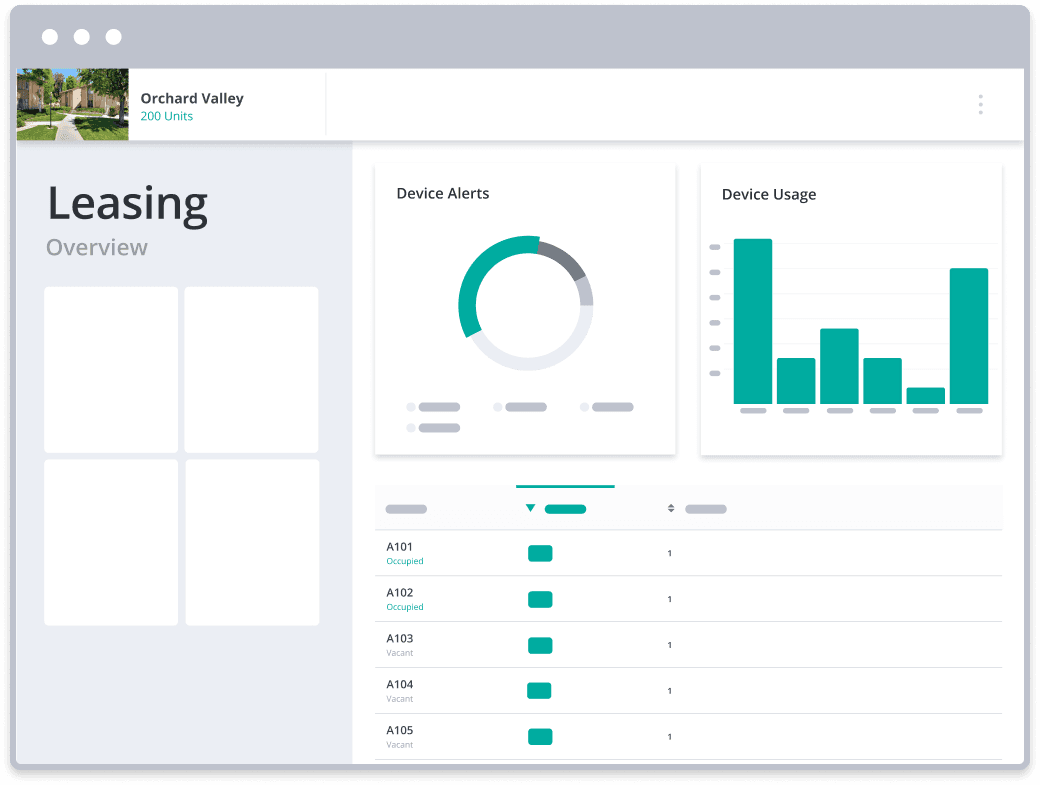This screenshot has height=785, width=1040.
Task: Open the three-dot options menu
Action: [x=980, y=104]
